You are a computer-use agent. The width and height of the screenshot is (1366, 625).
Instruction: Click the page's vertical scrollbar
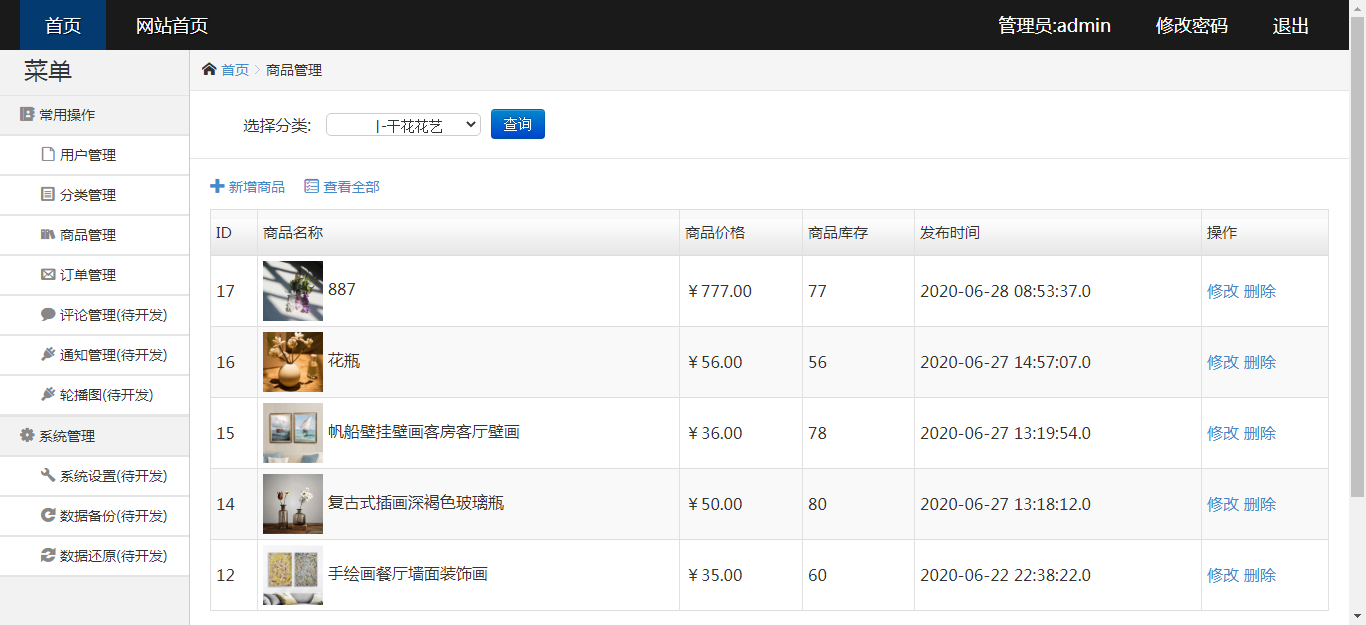pyautogui.click(x=1357, y=250)
